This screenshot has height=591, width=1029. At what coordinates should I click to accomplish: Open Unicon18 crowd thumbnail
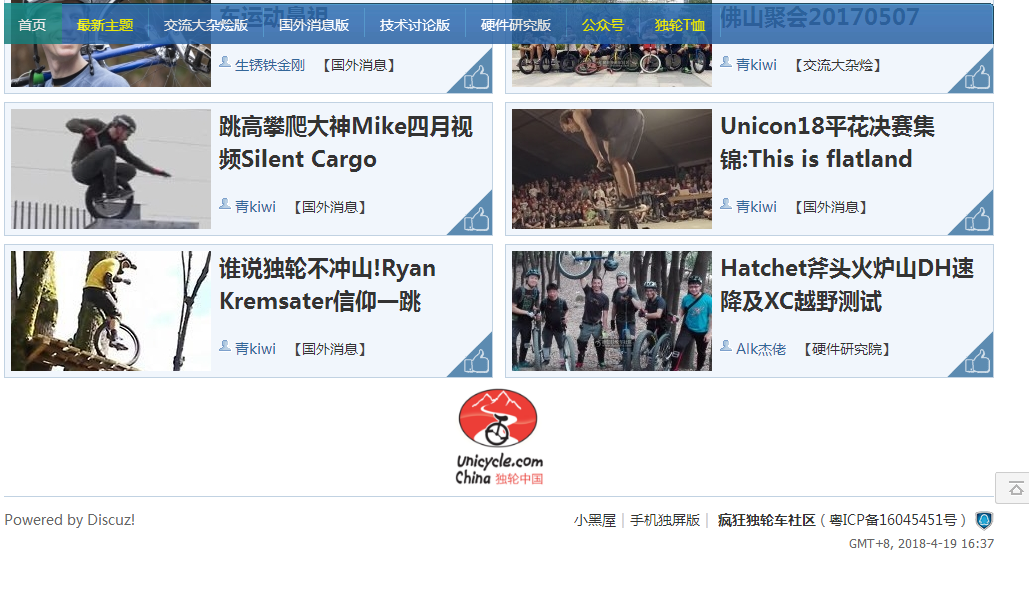[x=612, y=169]
